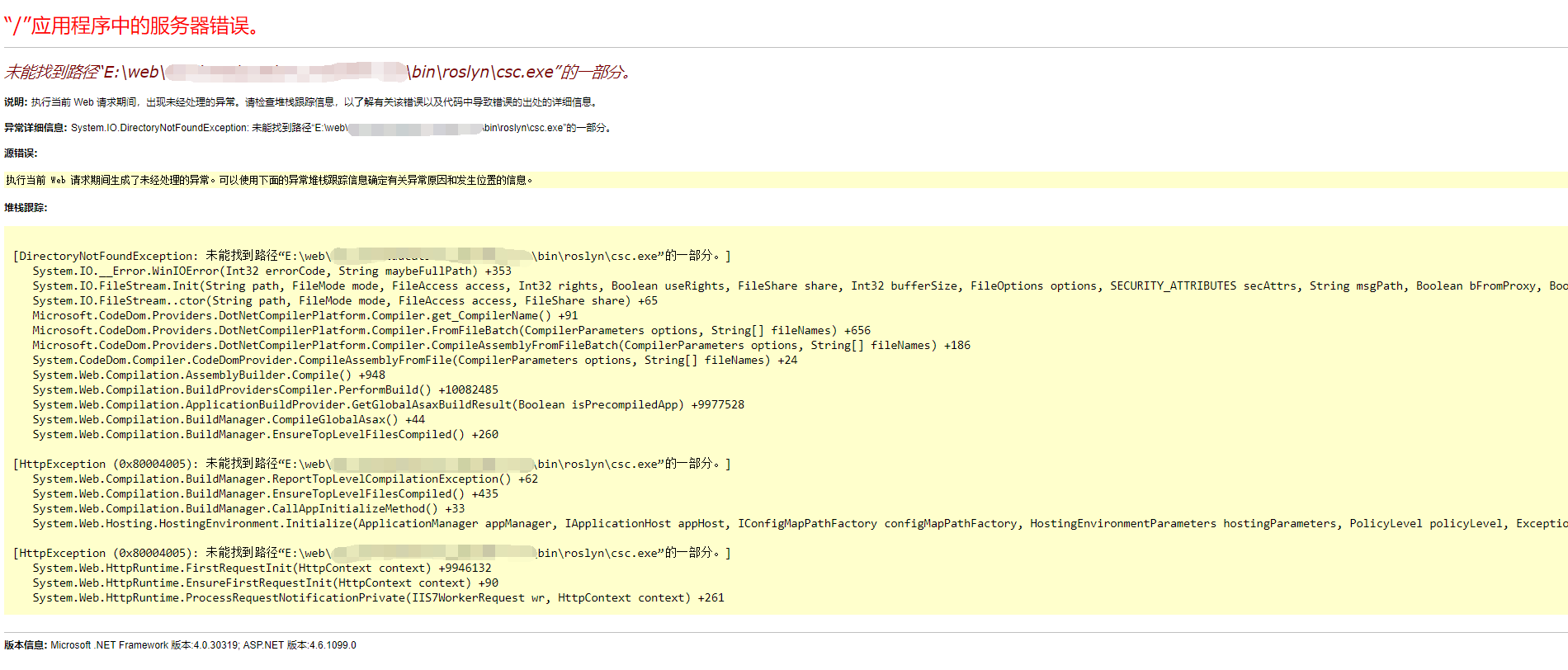
Task: Click the GetGlobalAsaxBuildResult +9977528 line
Action: tap(389, 404)
